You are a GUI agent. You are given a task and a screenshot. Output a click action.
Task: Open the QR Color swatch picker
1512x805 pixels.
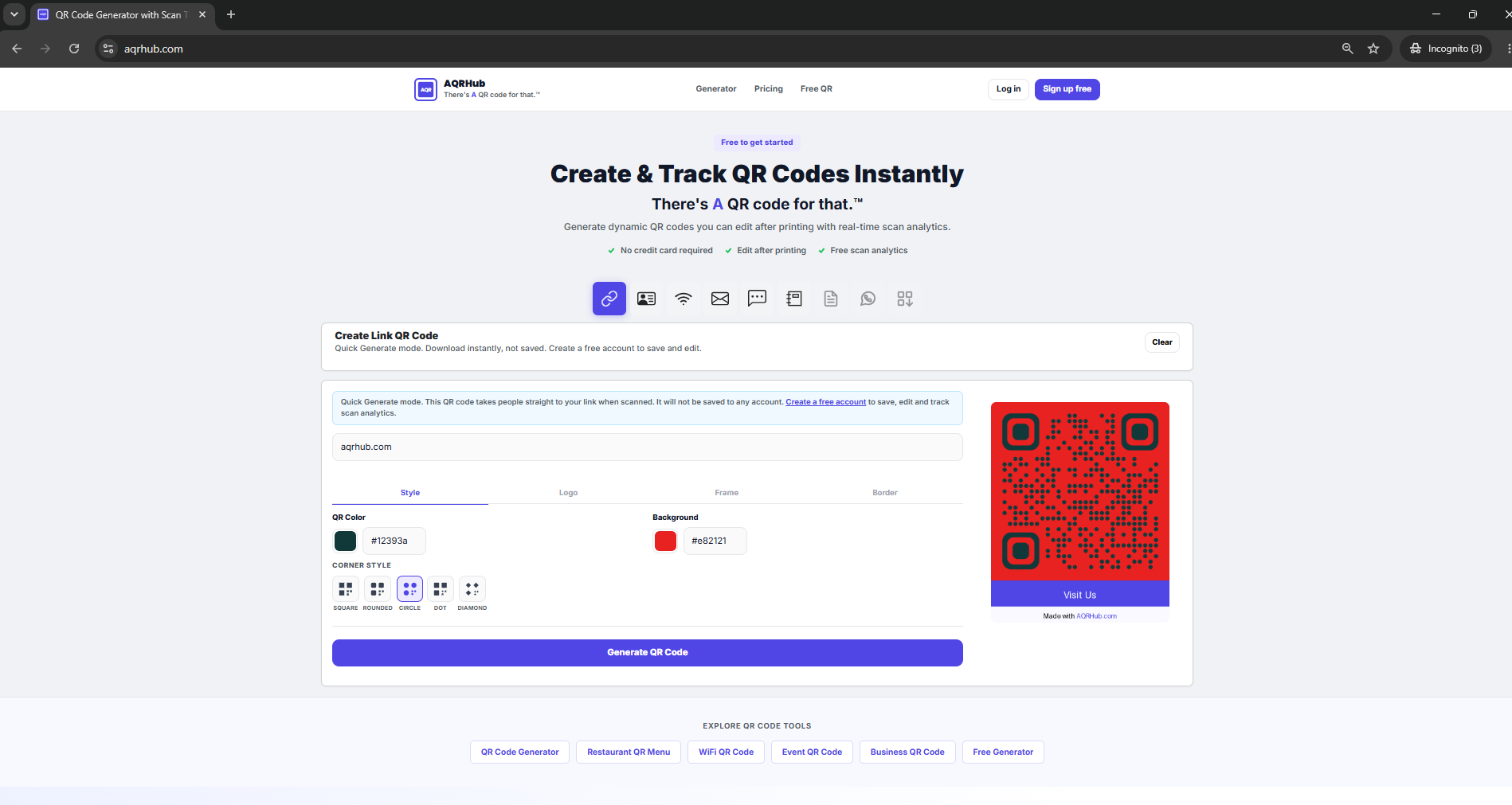[346, 541]
